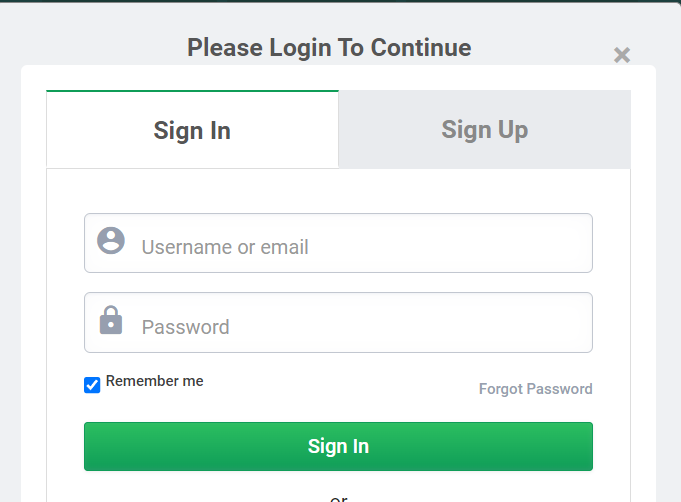Place the cursor in the Password box

[360, 327]
